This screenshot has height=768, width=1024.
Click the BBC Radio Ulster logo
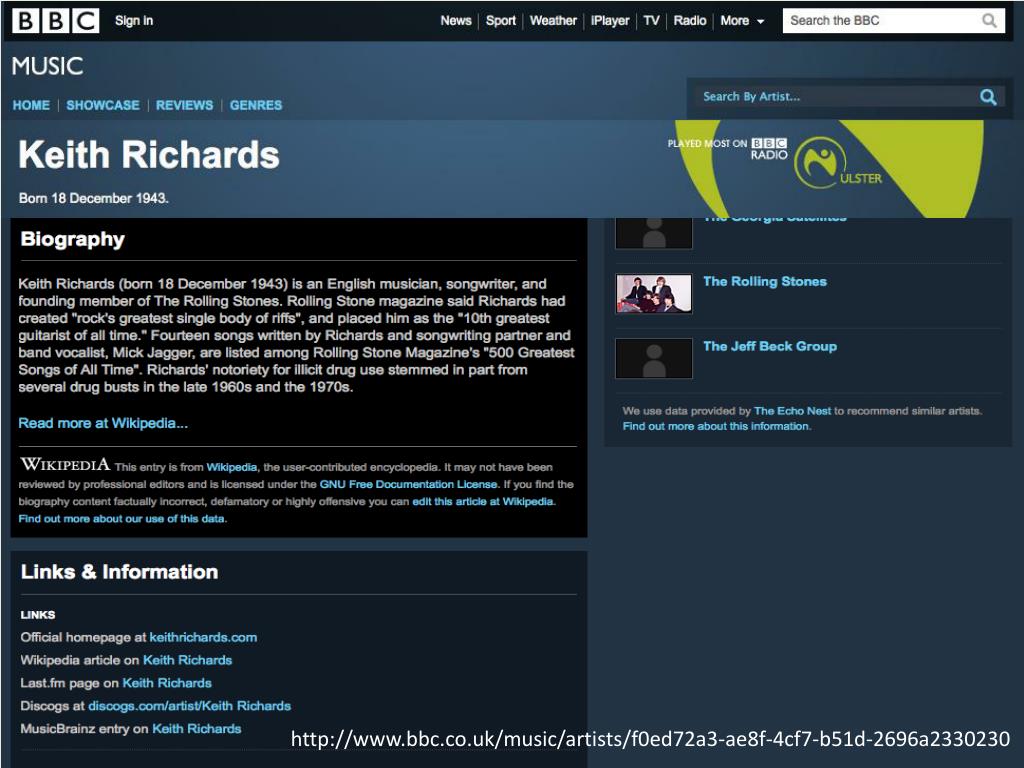[x=838, y=163]
